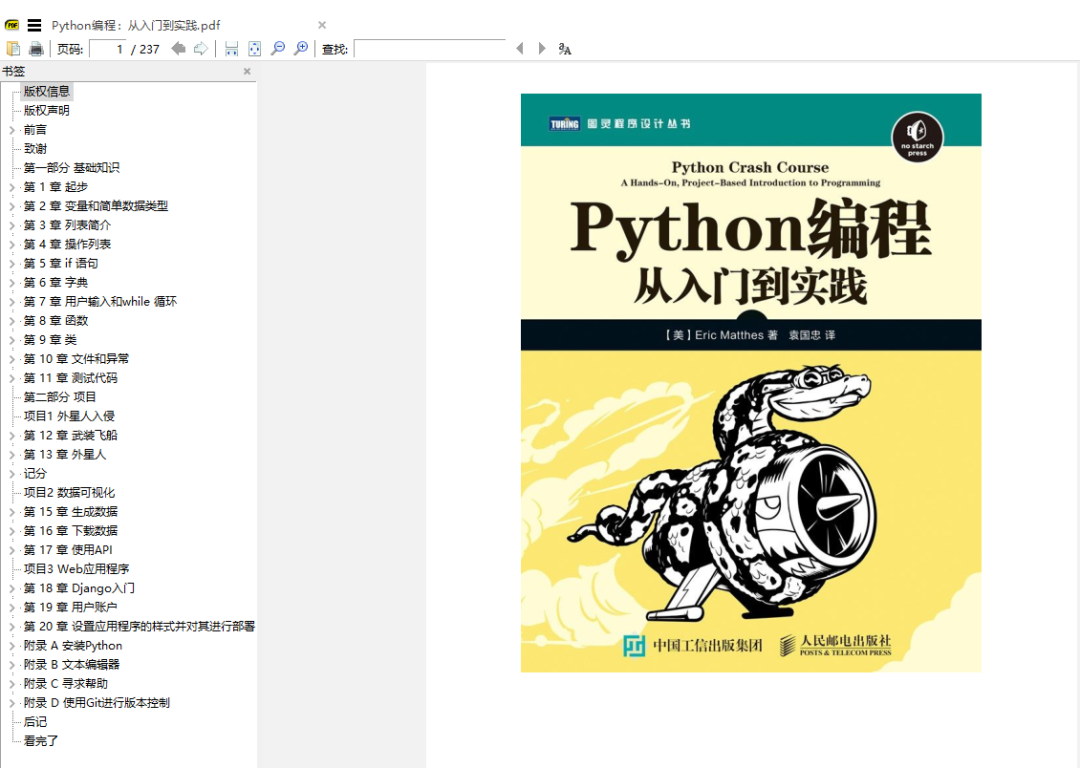Expand the 前言 bookmark node
Viewport: 1080px width, 768px height.
click(x=12, y=129)
